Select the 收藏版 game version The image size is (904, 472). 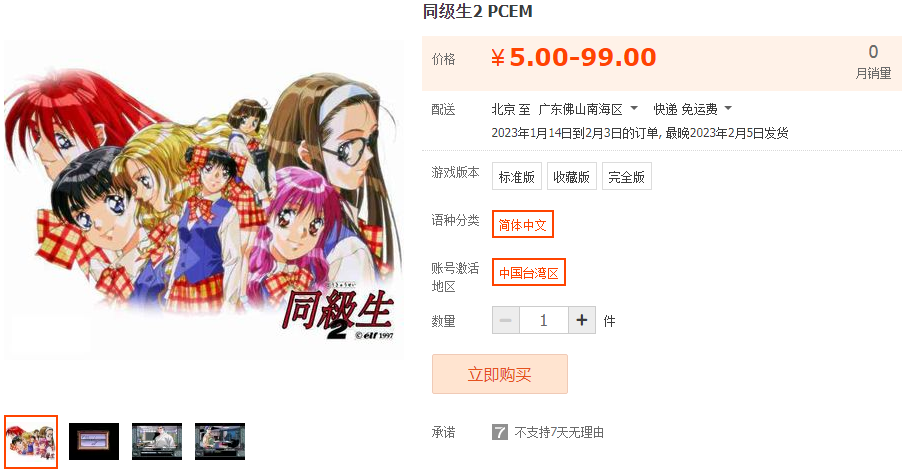[571, 176]
